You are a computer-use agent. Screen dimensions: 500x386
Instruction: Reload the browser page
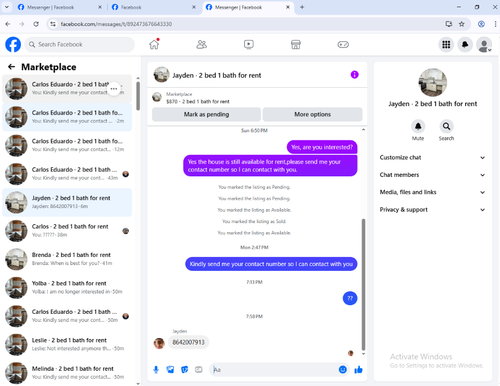point(36,24)
